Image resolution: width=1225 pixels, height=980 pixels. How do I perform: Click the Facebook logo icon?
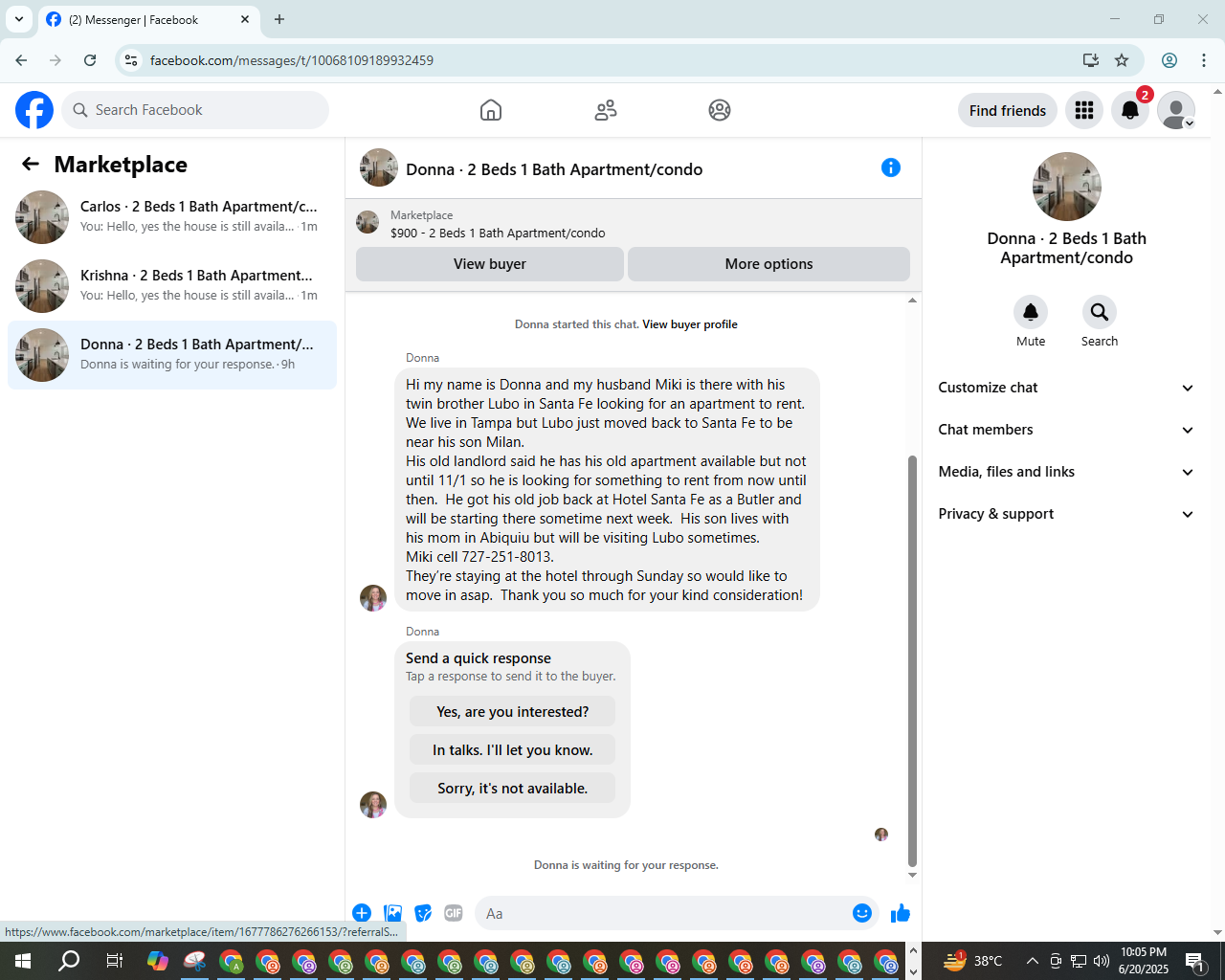(34, 110)
